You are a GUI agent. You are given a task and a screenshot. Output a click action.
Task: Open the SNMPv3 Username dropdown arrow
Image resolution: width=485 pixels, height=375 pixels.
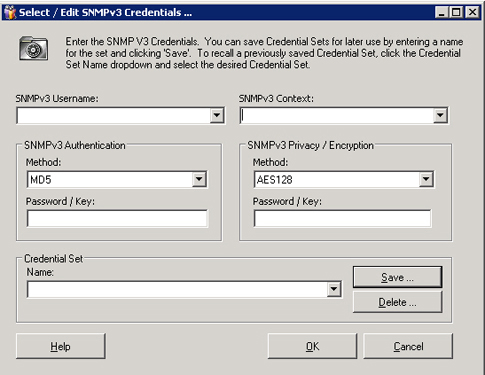pos(217,116)
